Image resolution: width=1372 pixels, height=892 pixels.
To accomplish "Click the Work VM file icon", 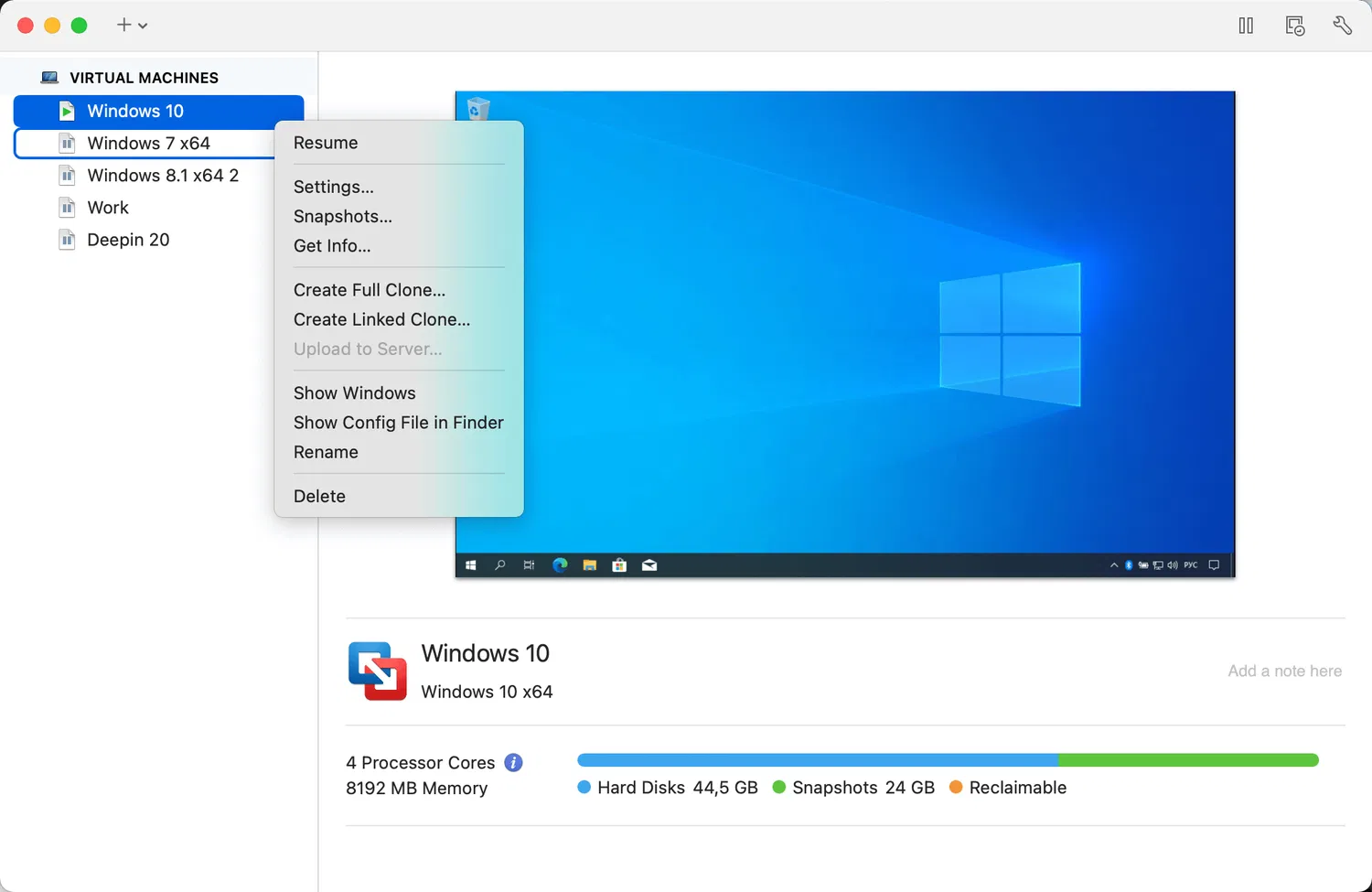I will point(67,207).
